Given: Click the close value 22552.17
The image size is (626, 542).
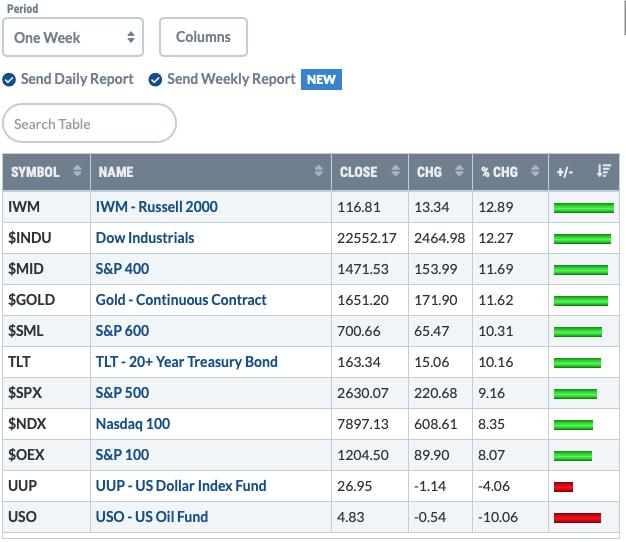Looking at the screenshot, I should [x=366, y=238].
